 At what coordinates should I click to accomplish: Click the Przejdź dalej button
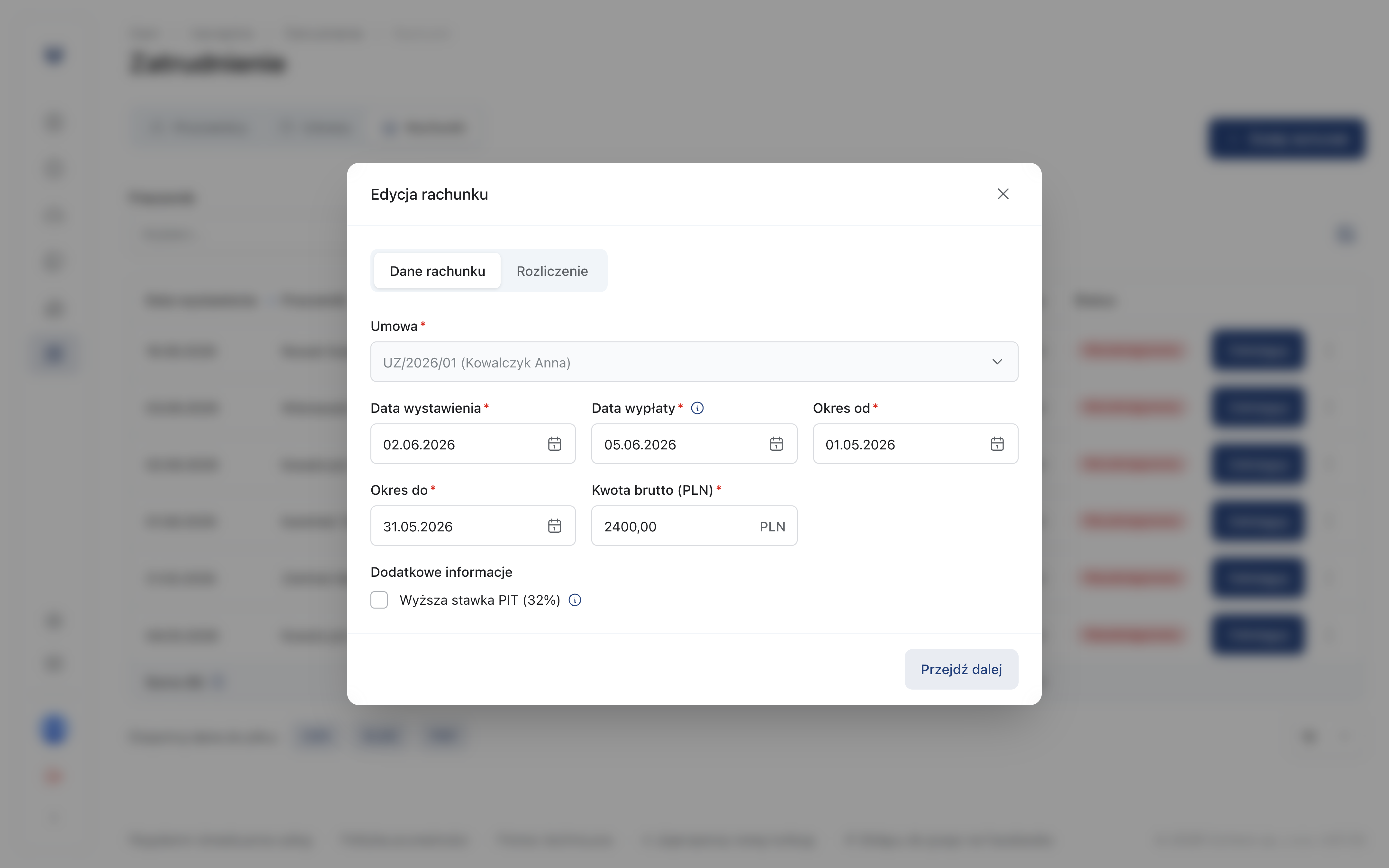(961, 669)
